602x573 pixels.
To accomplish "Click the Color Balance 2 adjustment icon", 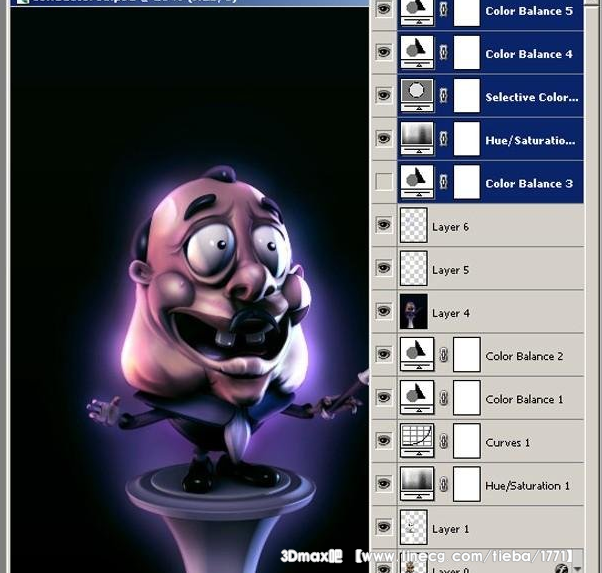I will pyautogui.click(x=417, y=354).
